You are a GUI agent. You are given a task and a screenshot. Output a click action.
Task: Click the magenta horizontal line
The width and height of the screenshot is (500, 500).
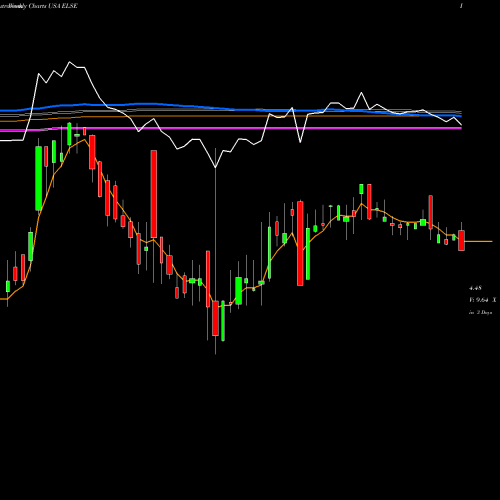(231, 128)
